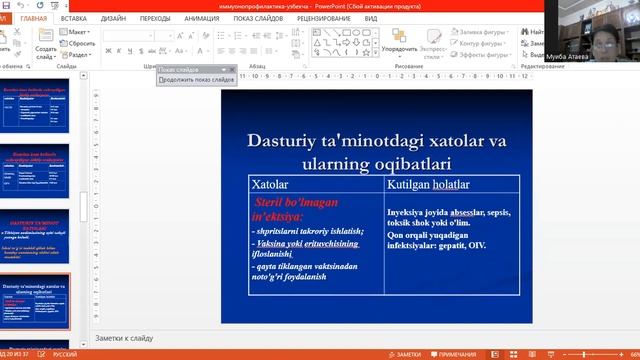Click Создать слайд new slide button
Screen dimensions: 640x360
tap(45, 44)
